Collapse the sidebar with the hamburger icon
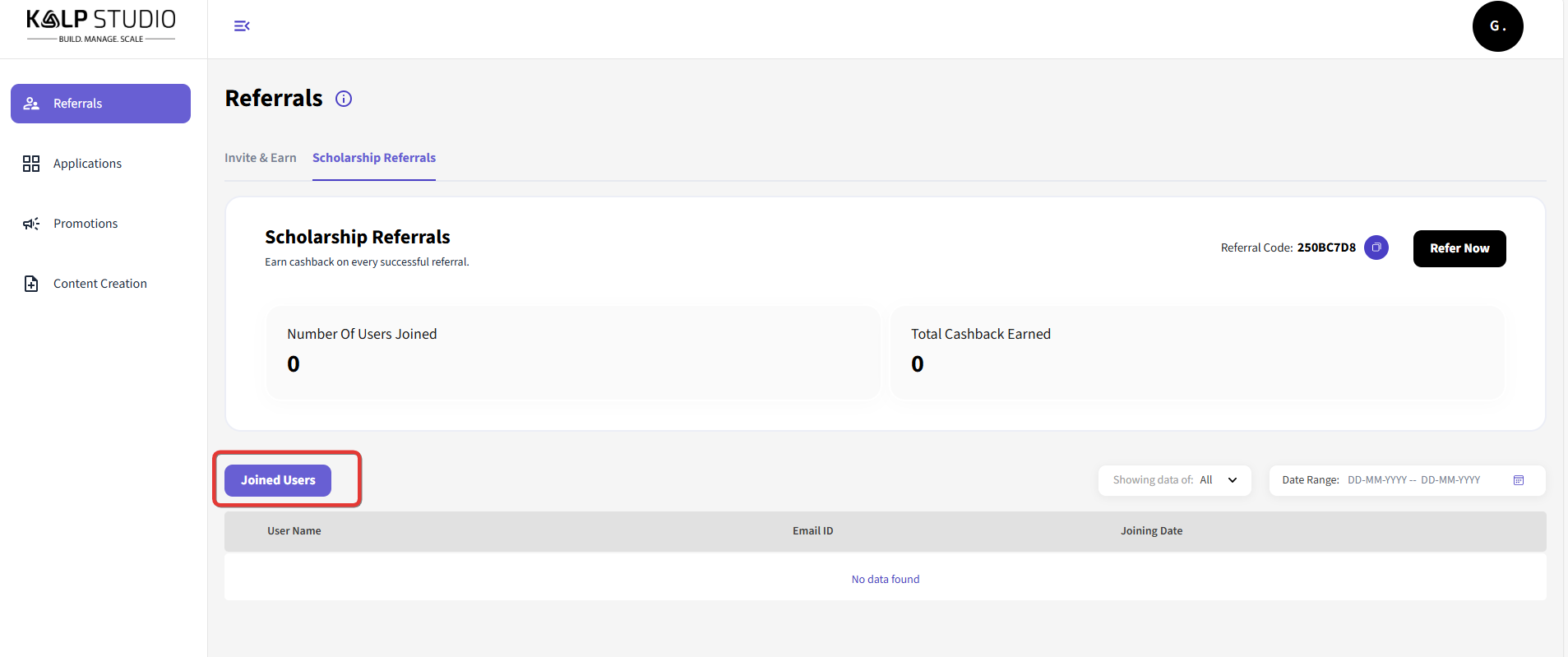1568x657 pixels. pos(242,26)
